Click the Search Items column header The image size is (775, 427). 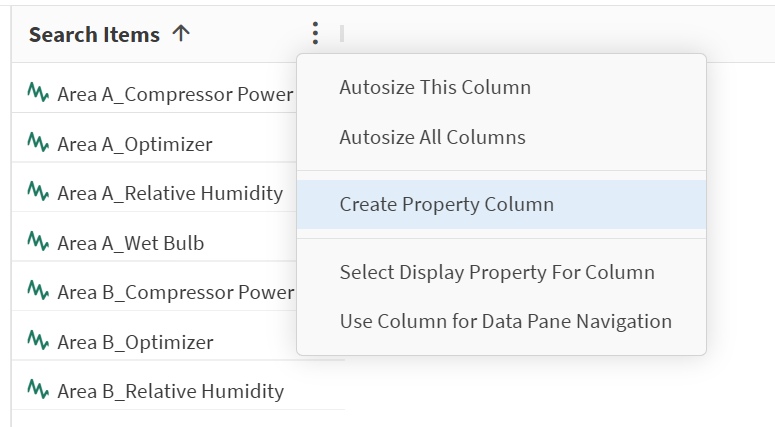(94, 34)
